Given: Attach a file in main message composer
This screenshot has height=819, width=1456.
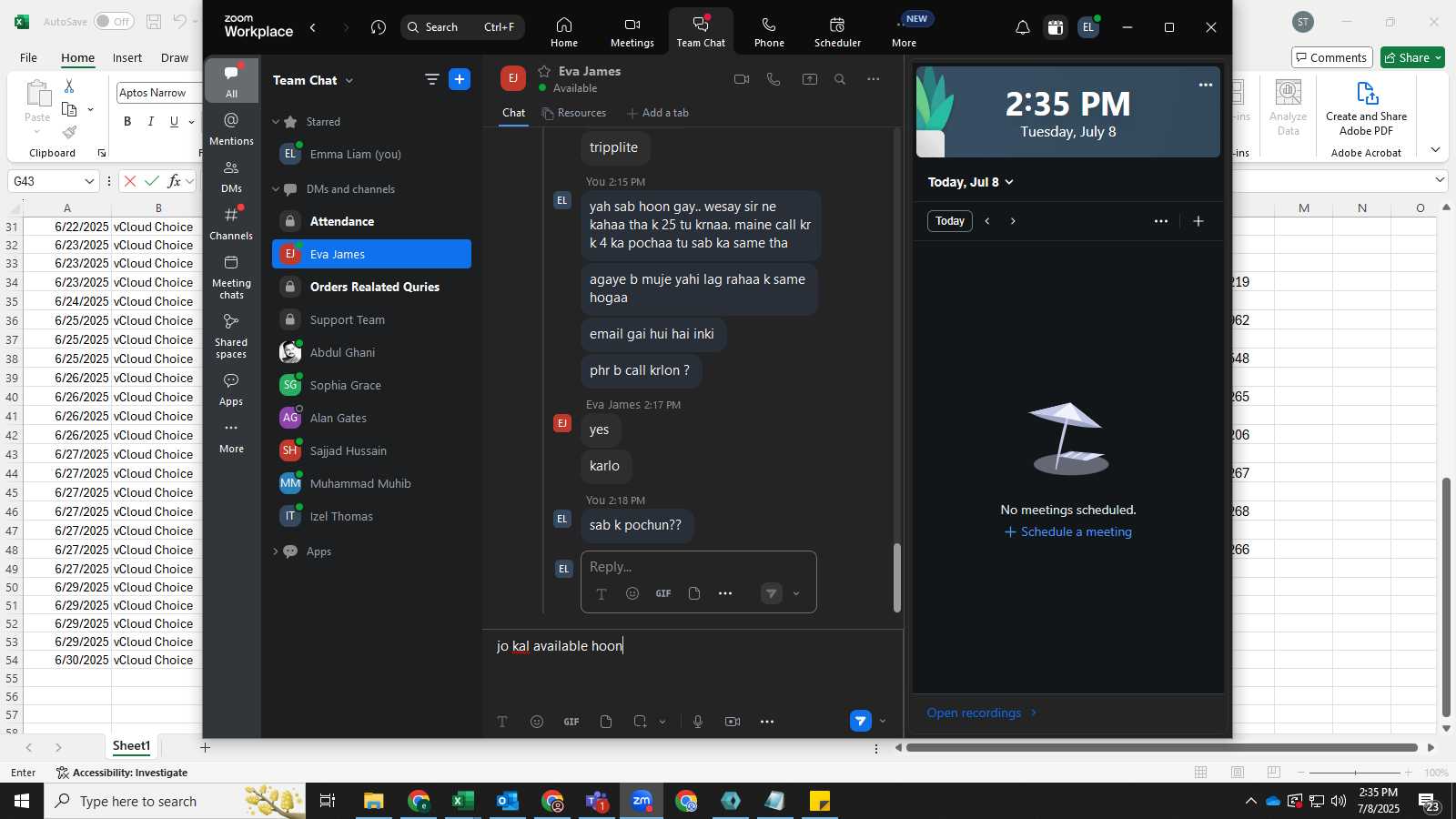Looking at the screenshot, I should click(x=606, y=722).
